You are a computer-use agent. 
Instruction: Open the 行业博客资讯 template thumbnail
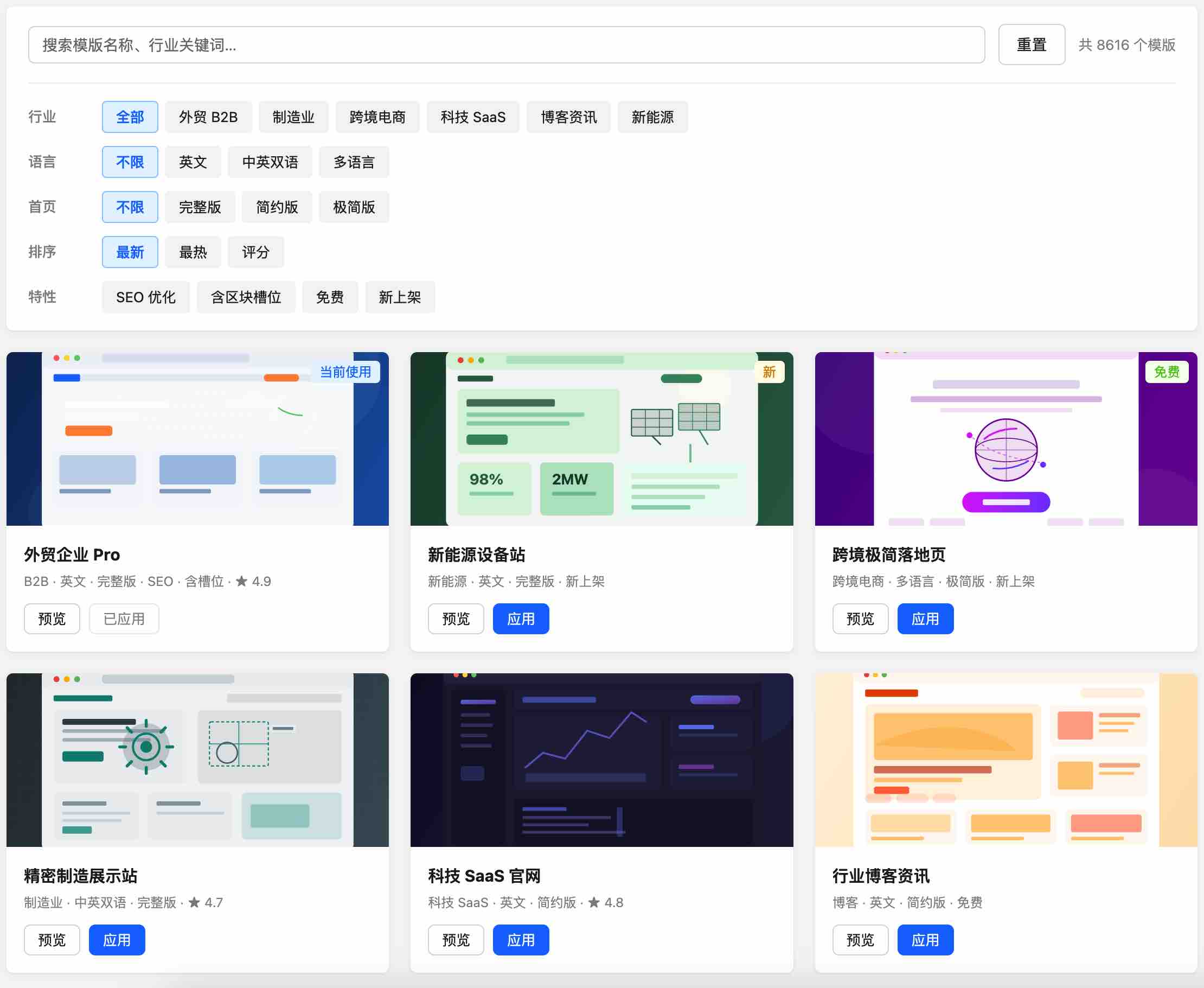pos(1006,760)
